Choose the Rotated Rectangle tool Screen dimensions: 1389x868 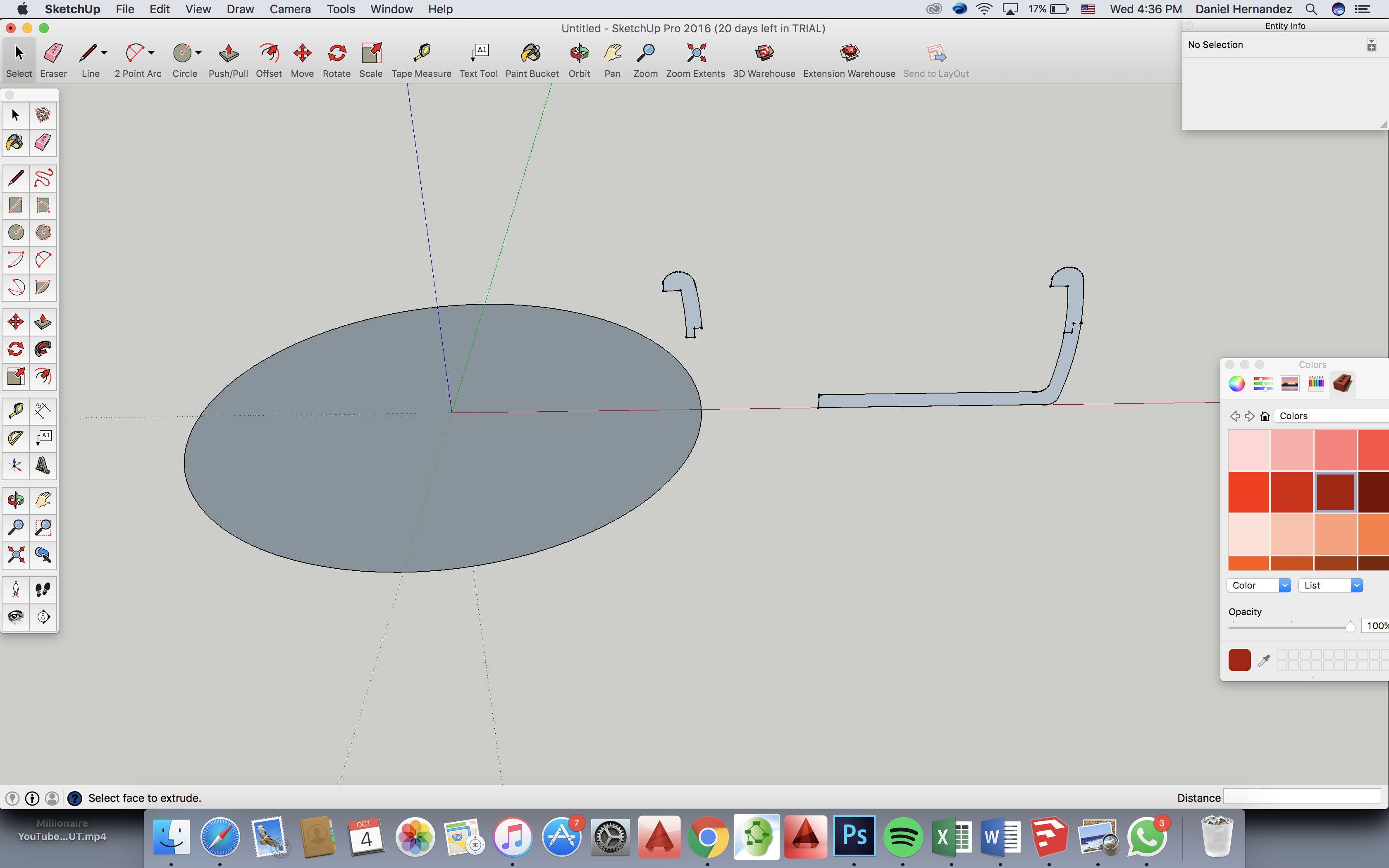[43, 205]
